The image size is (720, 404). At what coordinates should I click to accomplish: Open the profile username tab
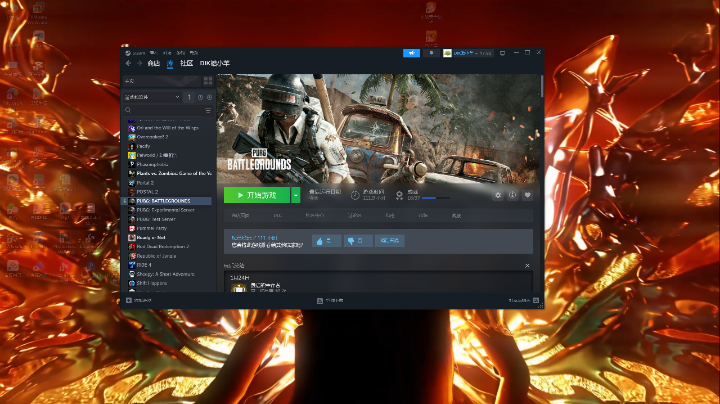[215, 63]
